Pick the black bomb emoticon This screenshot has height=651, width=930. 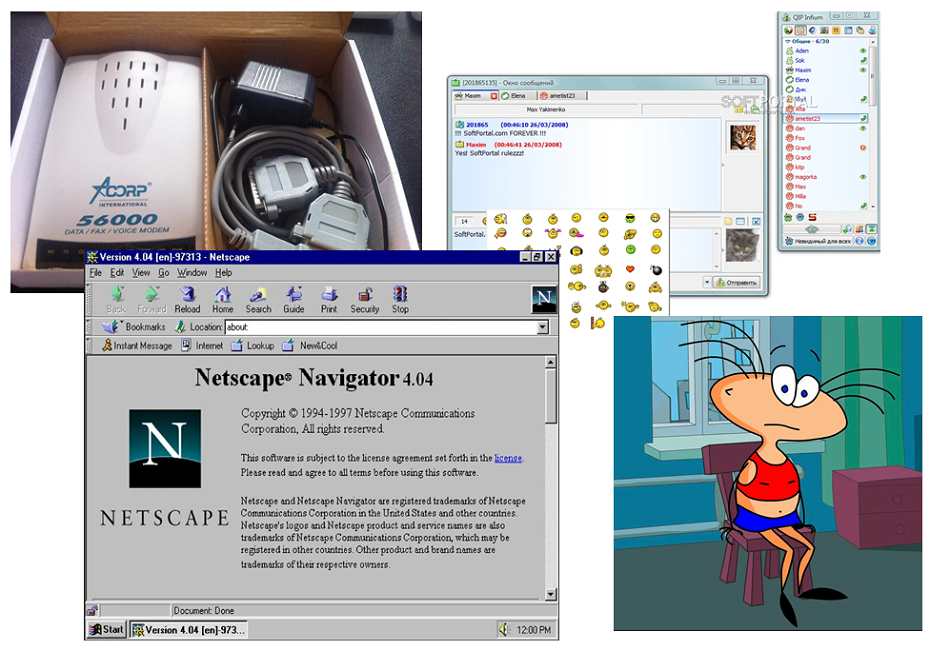click(x=656, y=270)
